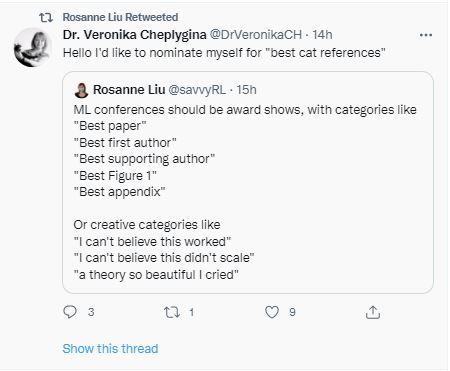Viewport: 450px width, 371px height.
Task: Click the reply speech bubble icon
Action: 70,312
